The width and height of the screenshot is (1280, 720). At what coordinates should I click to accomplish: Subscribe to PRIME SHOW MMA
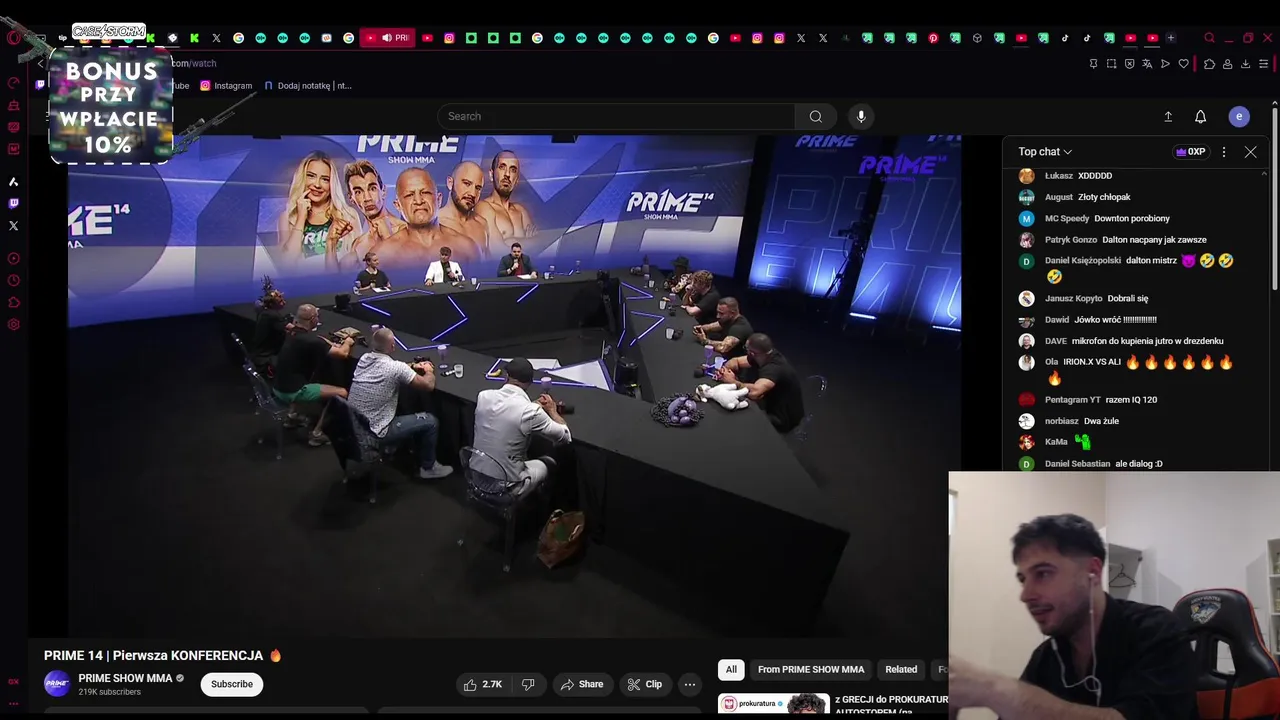point(231,684)
